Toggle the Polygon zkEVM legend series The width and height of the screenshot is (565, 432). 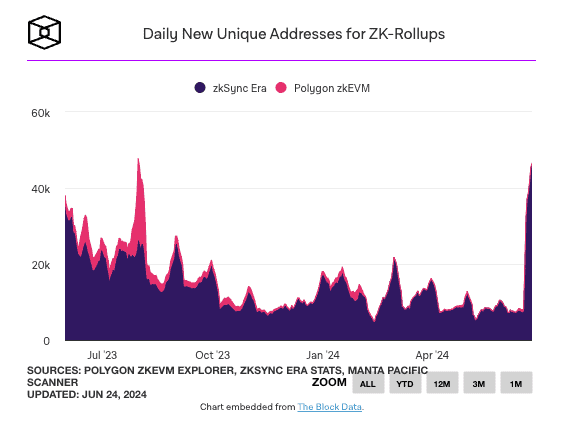point(322,88)
